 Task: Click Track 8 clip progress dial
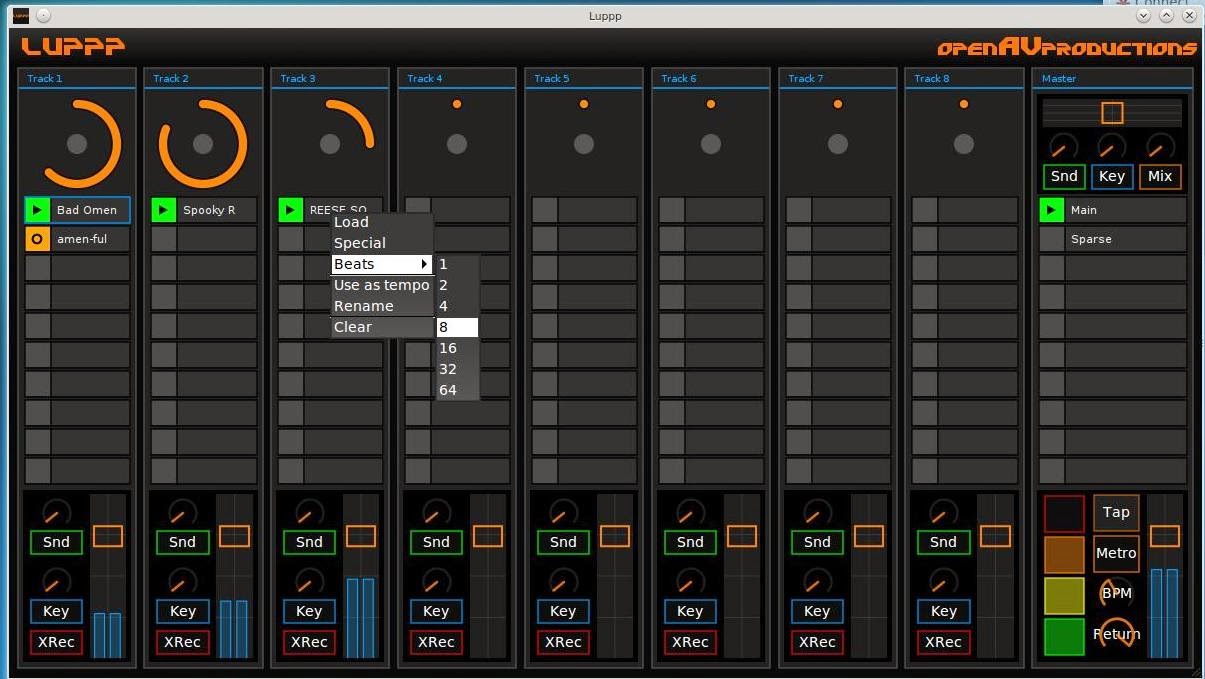pyautogui.click(x=964, y=144)
